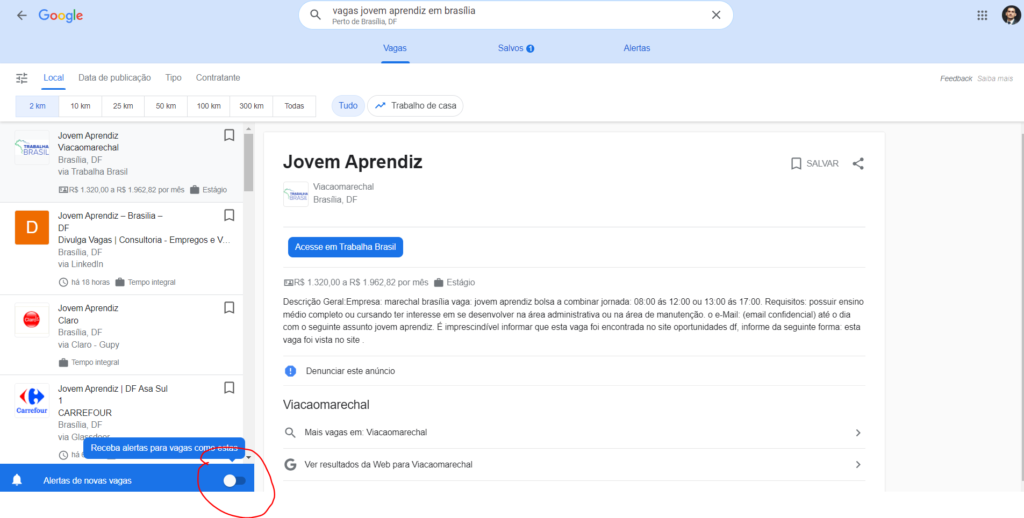This screenshot has height=518, width=1024.
Task: Click the job list scrollbar thumb
Action: tap(248, 163)
